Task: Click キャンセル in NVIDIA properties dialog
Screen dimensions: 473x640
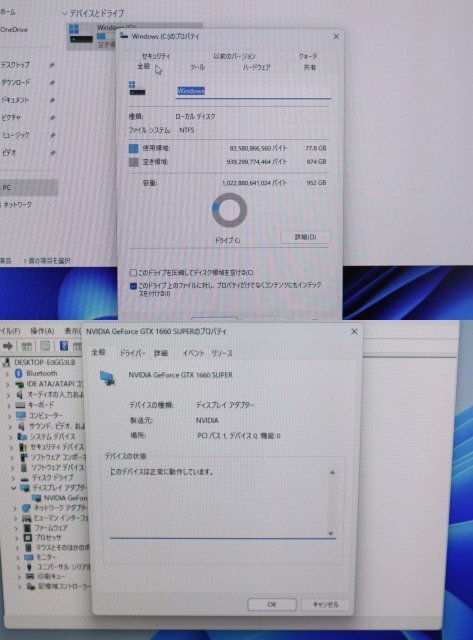Action: (326, 604)
